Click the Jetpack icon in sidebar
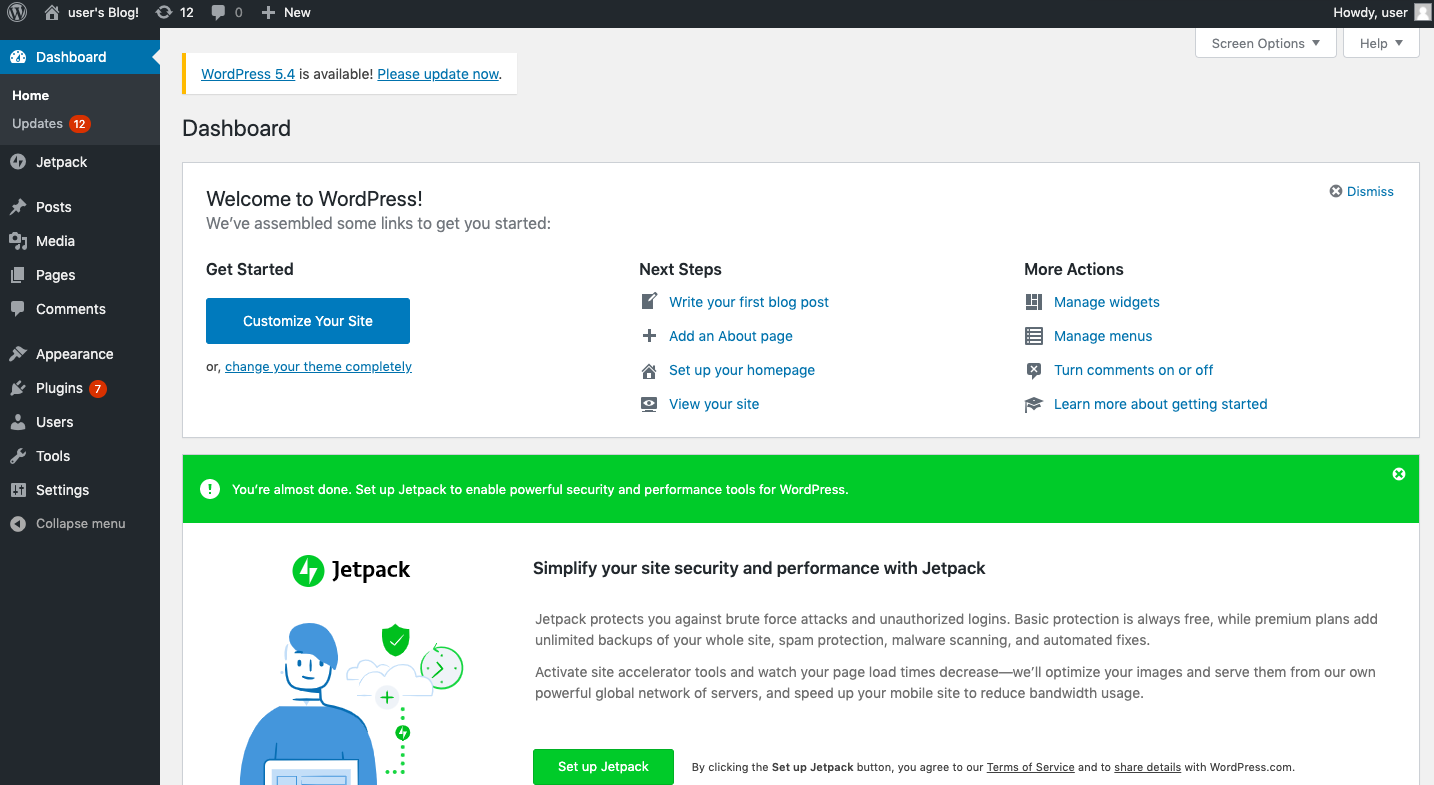The image size is (1434, 785). click(18, 162)
